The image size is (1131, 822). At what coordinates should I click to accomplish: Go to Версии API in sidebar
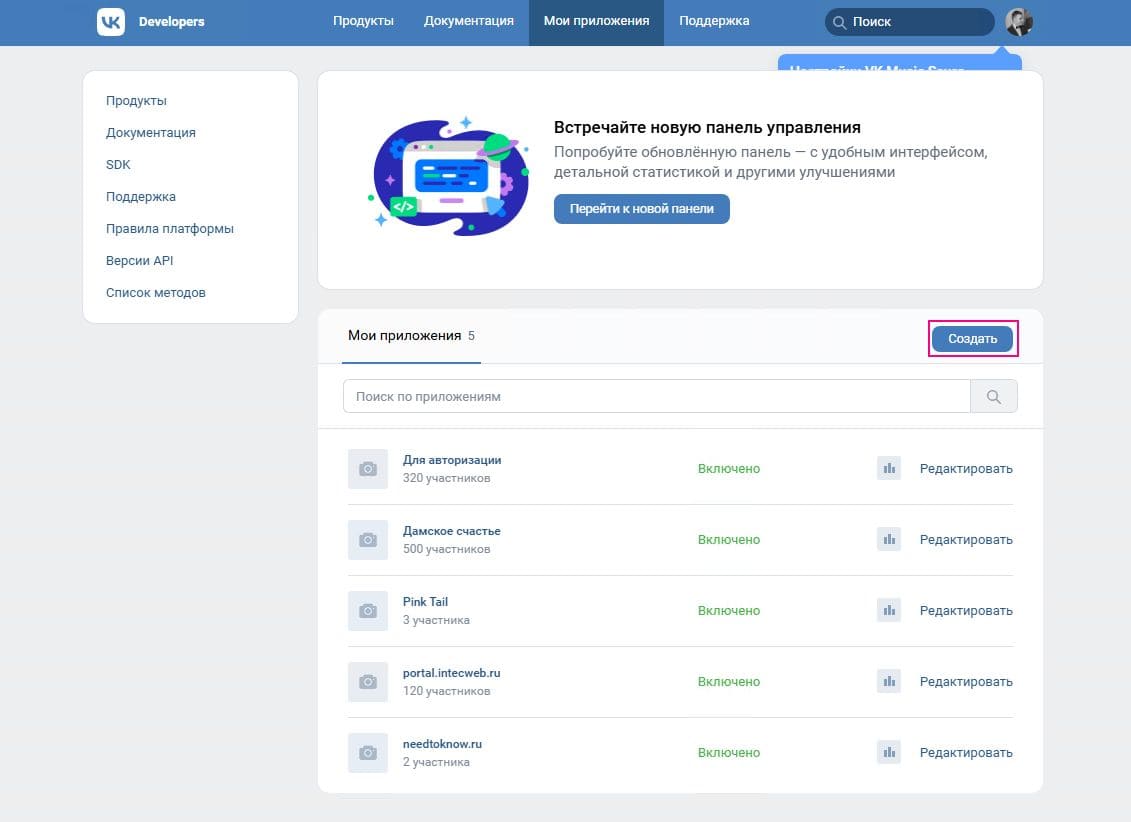click(140, 261)
